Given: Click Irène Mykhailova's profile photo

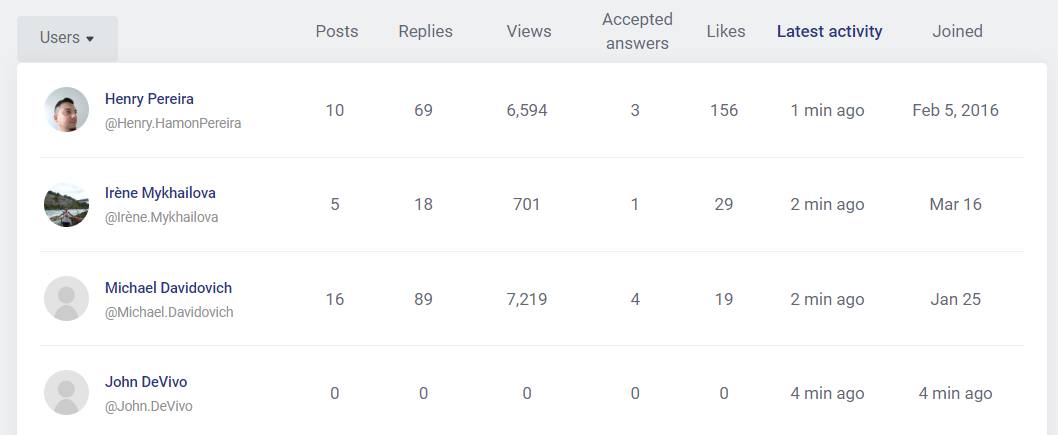Looking at the screenshot, I should [x=67, y=204].
